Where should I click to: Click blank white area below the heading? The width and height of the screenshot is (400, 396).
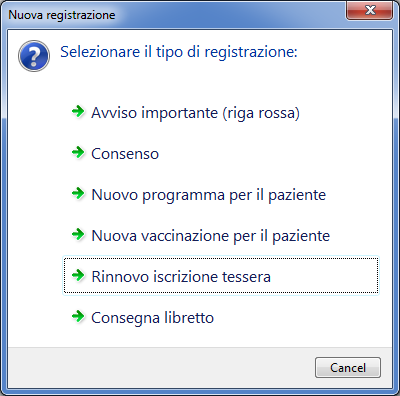coord(200,83)
